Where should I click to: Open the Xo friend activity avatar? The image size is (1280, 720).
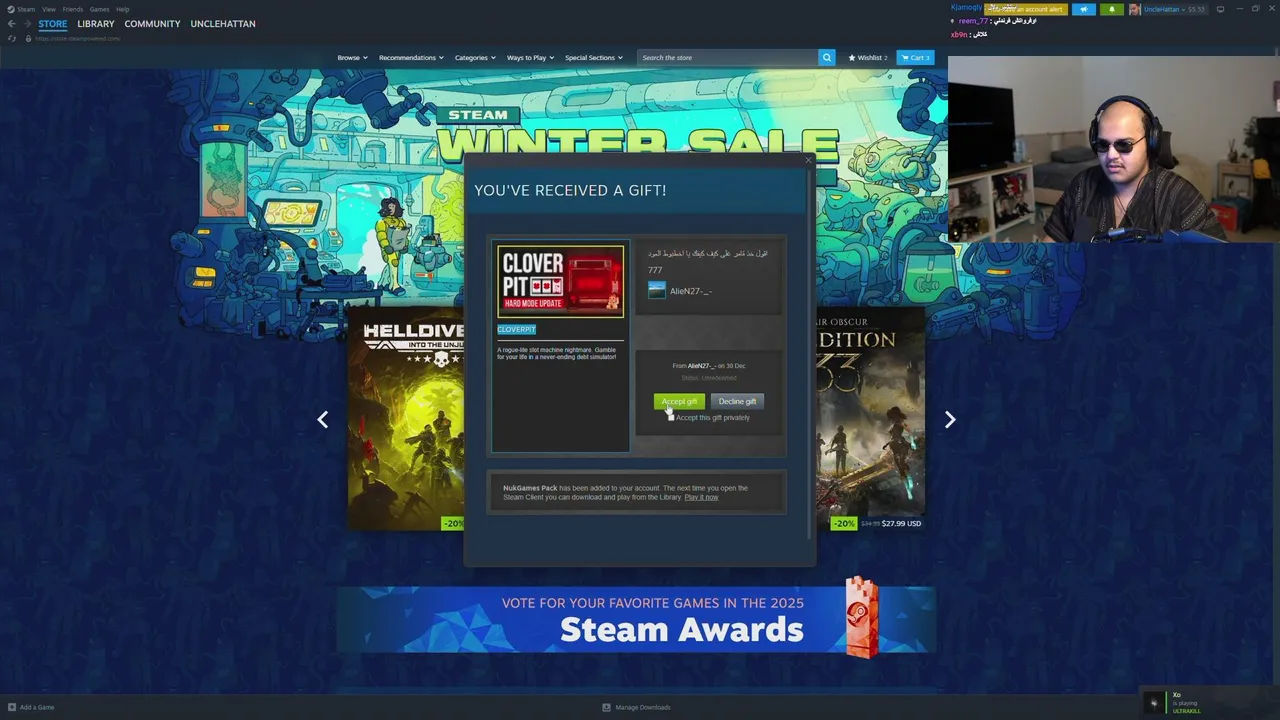(1154, 702)
